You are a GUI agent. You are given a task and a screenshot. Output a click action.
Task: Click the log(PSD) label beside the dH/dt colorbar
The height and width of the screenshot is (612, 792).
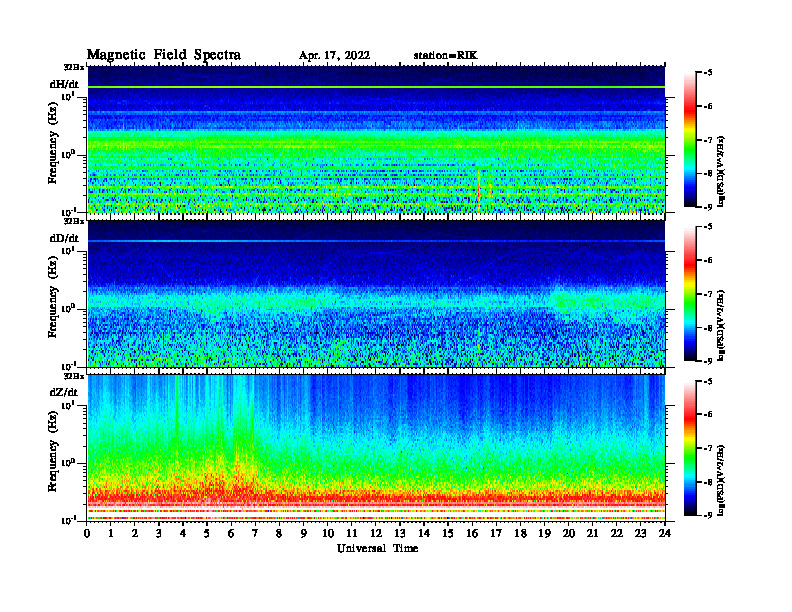(721, 171)
